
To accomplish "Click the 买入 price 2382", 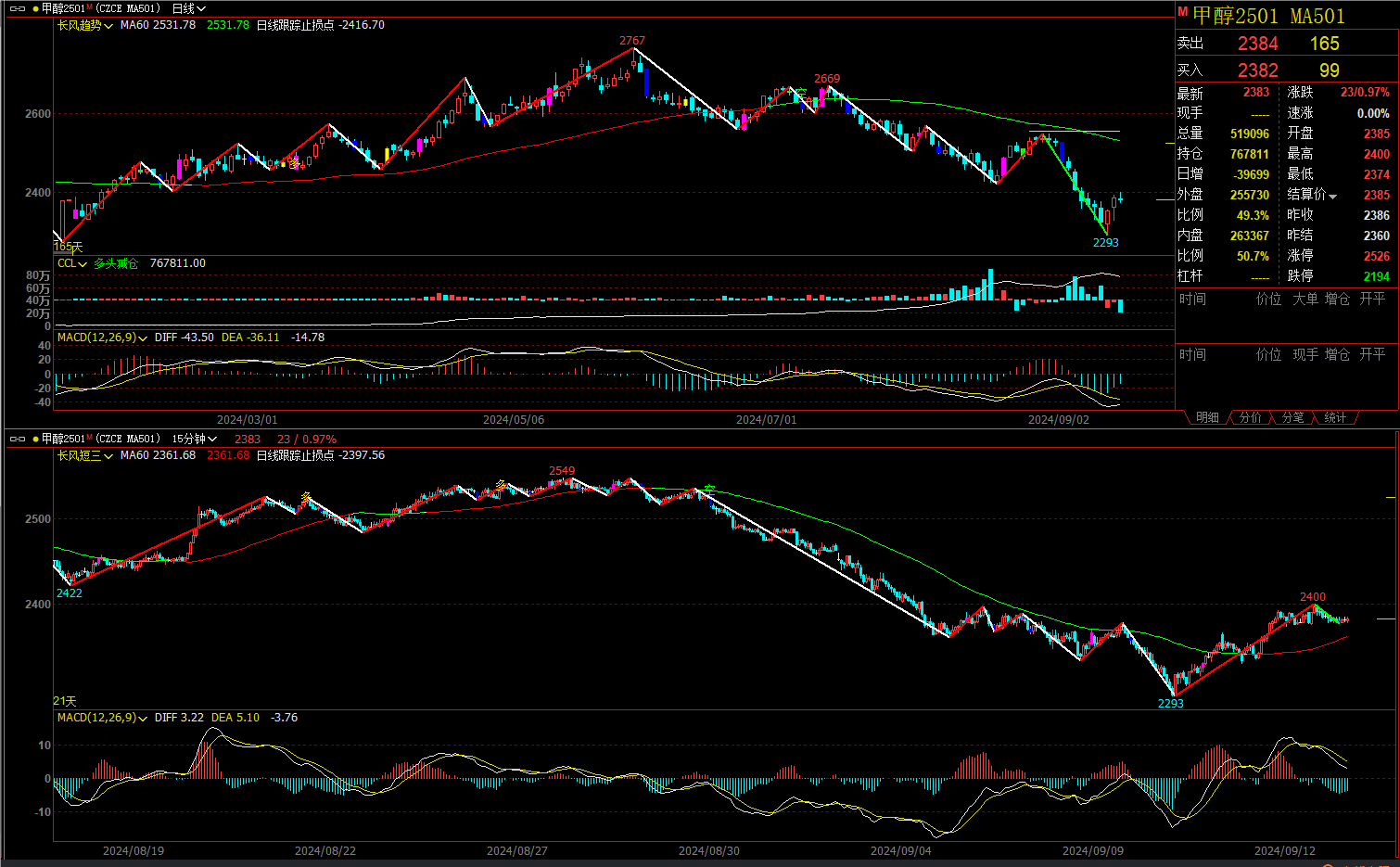I will pos(1257,70).
